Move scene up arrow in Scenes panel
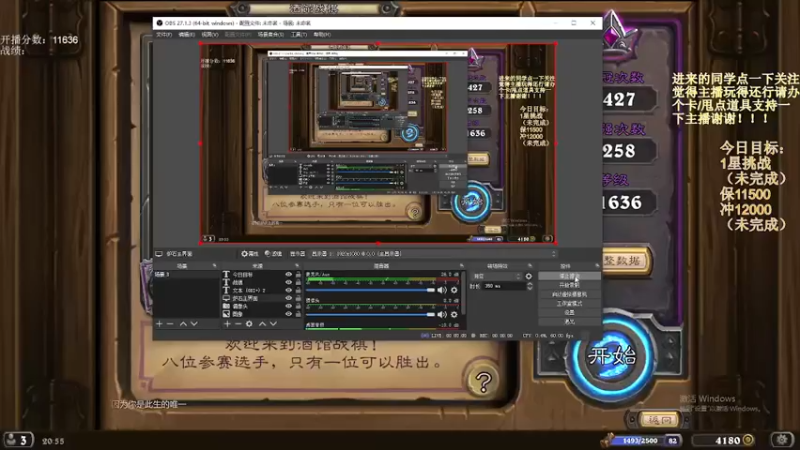 (x=183, y=324)
